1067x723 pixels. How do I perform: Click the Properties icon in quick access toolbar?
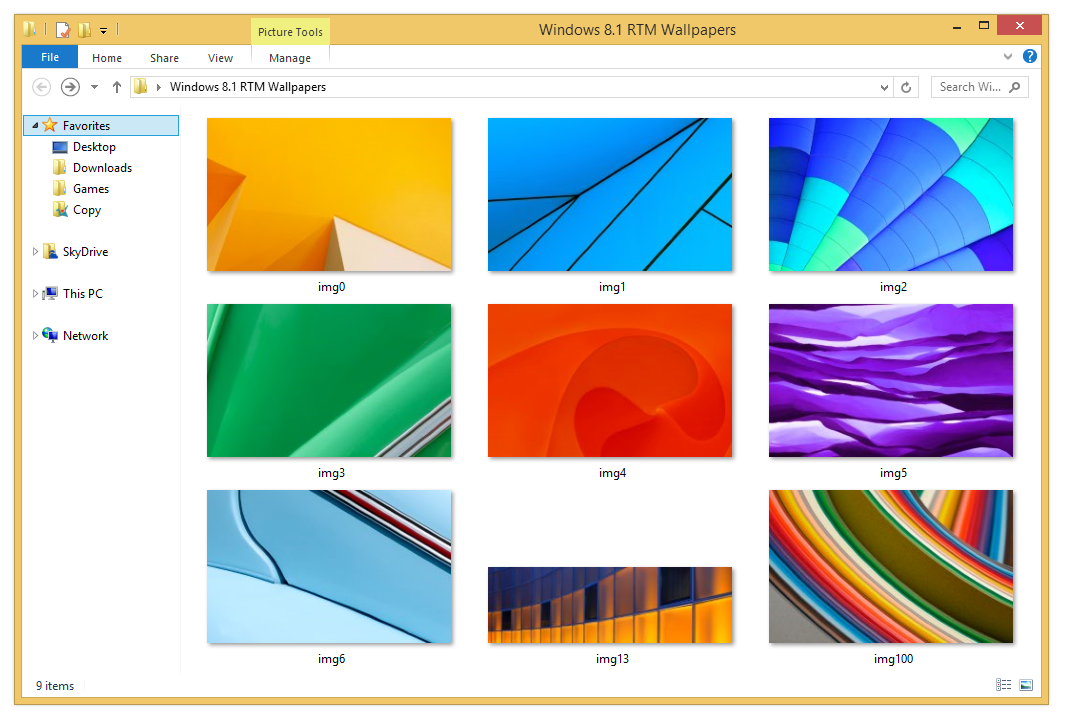click(x=62, y=29)
